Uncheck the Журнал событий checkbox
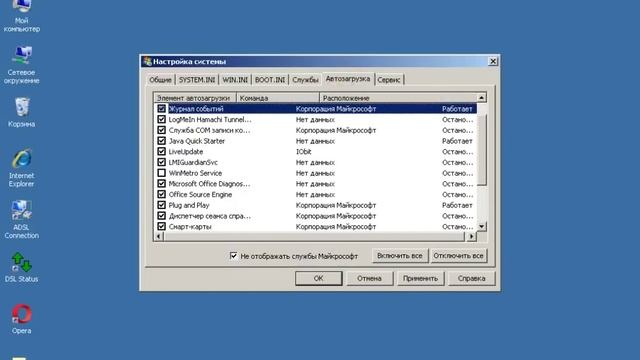 (161, 109)
